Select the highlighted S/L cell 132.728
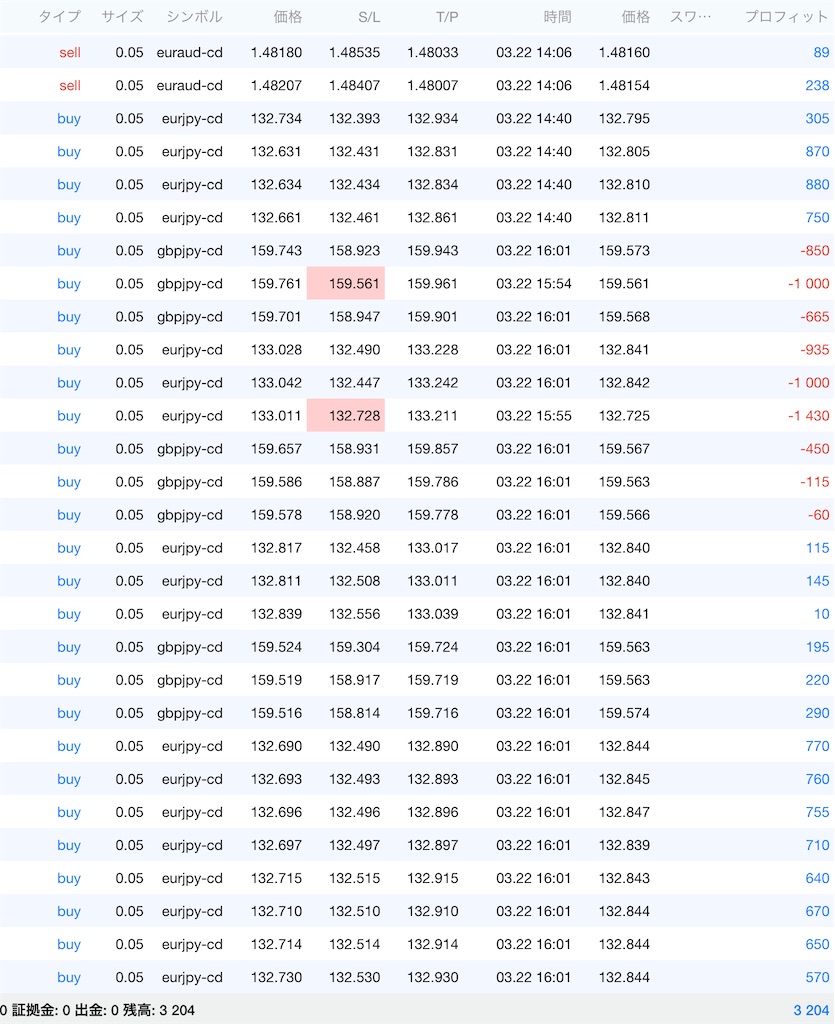 [345, 415]
